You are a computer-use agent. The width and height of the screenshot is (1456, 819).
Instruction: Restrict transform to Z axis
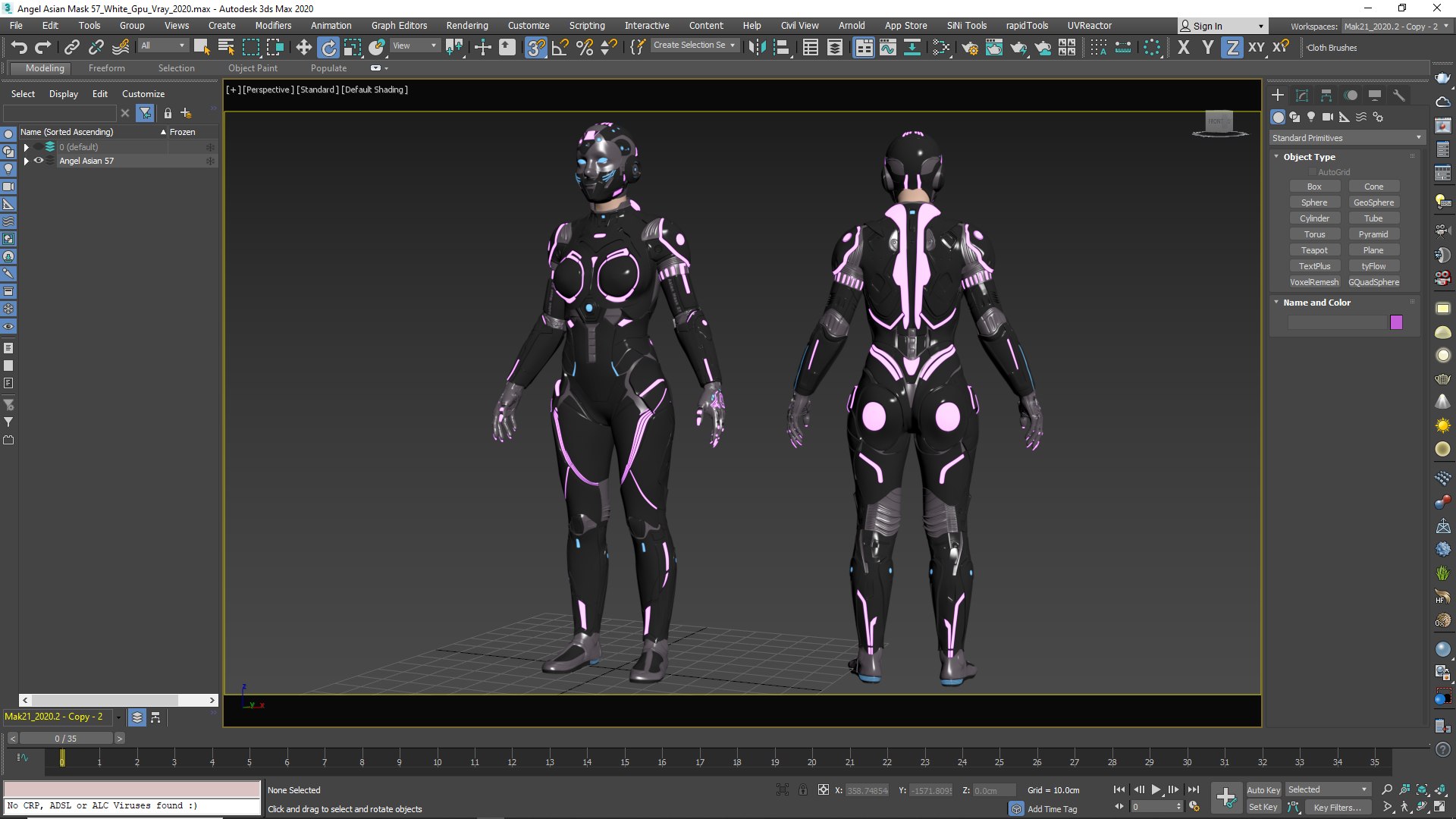1232,47
